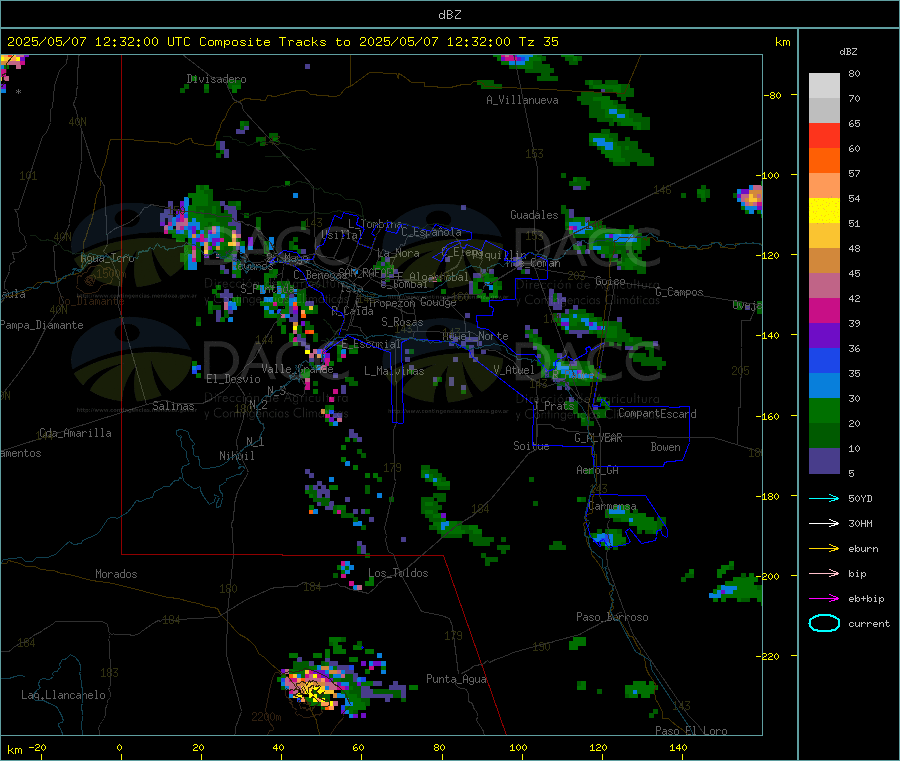Click the 'La_Nora' place label
The height and width of the screenshot is (761, 900).
click(398, 253)
